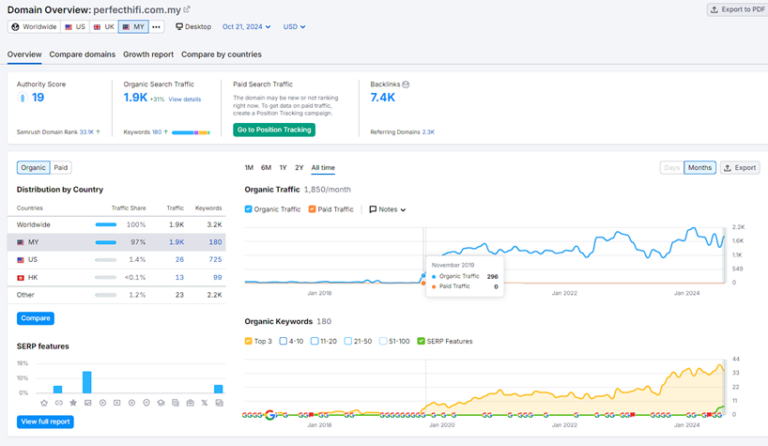The height and width of the screenshot is (446, 768).
Task: Click the crown Featured snippet SERP icon
Action: 44,403
